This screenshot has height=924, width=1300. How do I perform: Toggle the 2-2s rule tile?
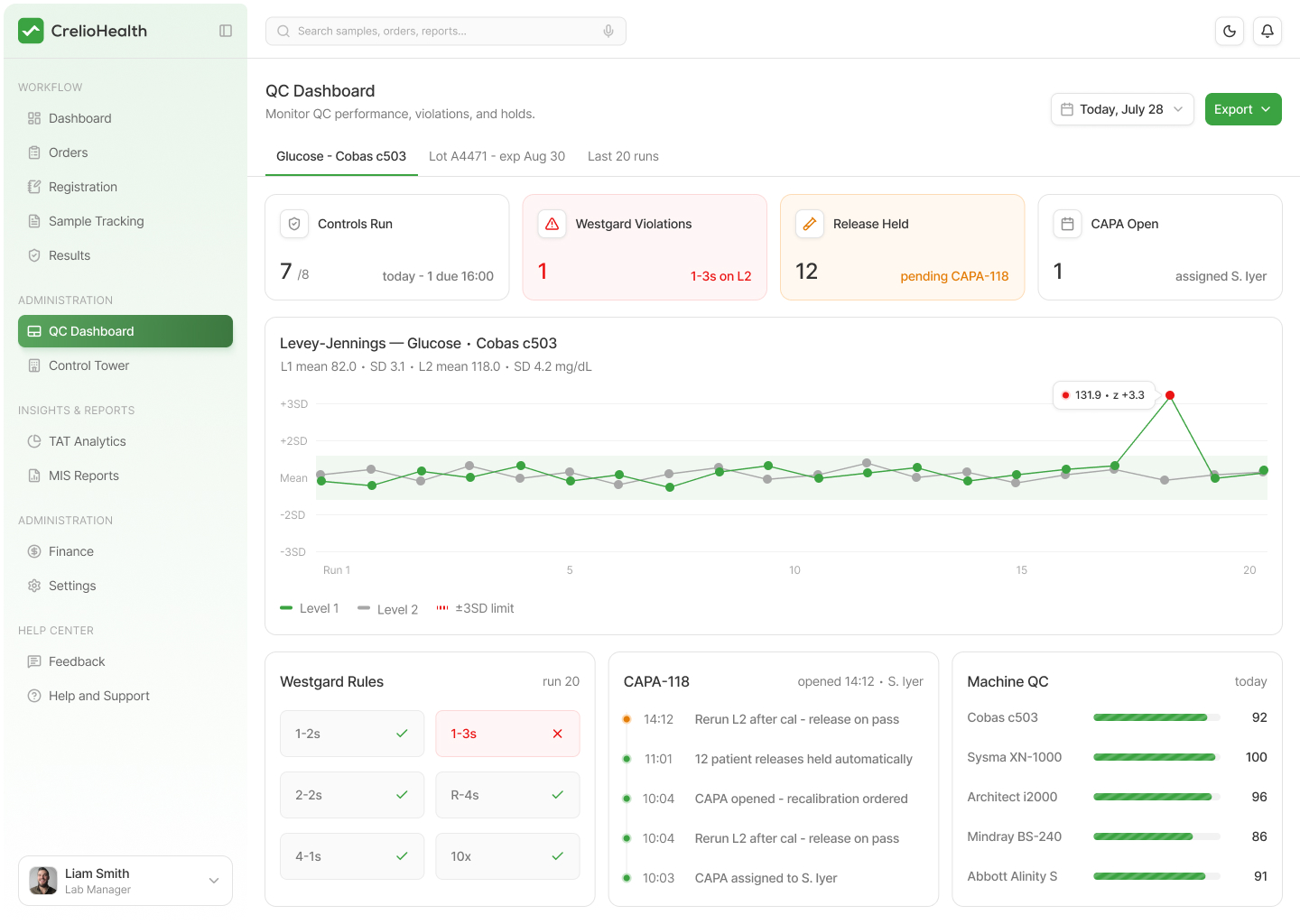352,795
